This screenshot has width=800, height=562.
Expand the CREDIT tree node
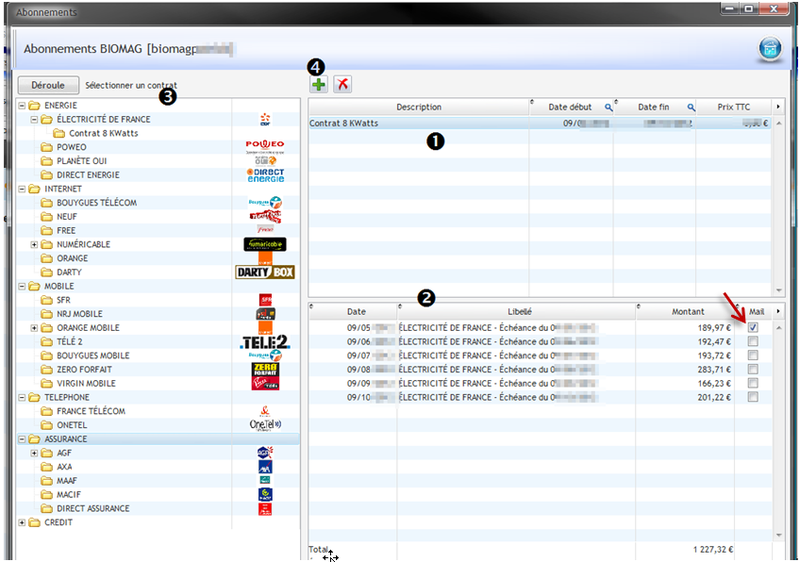tap(22, 522)
